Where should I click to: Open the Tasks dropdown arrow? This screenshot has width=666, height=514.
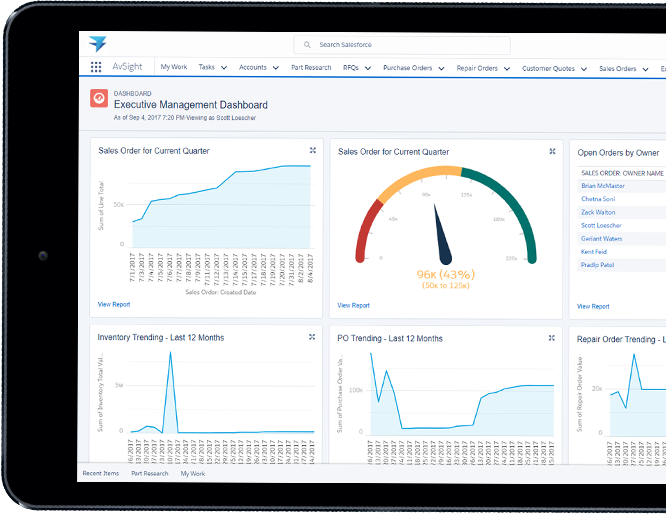point(224,68)
